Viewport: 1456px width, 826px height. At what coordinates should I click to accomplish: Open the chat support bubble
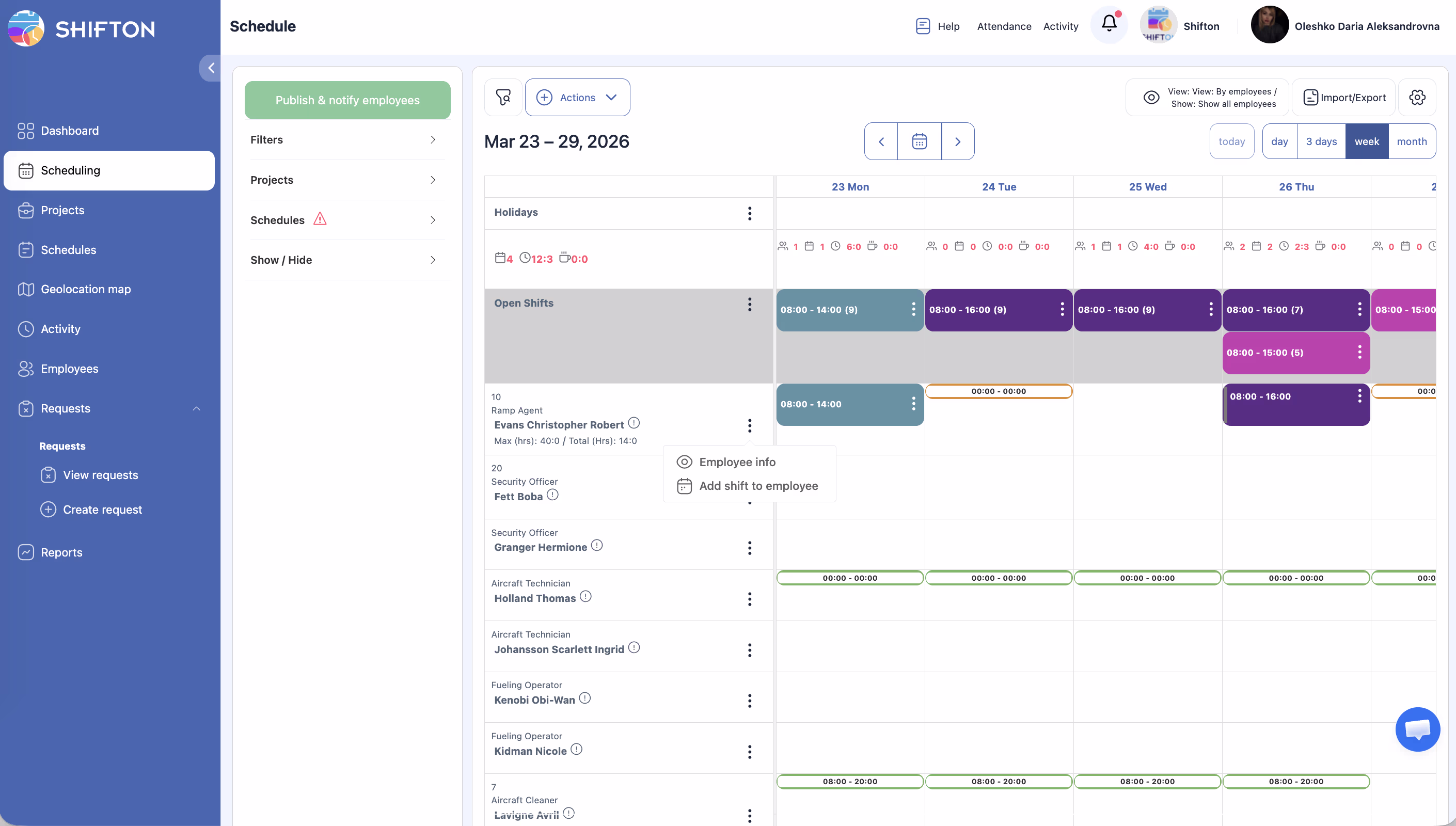click(1417, 729)
